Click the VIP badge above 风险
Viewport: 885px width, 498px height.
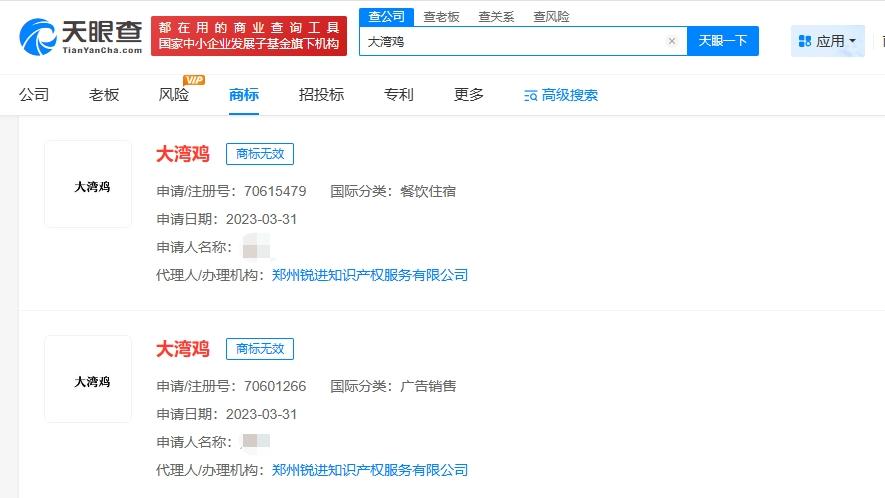(194, 80)
